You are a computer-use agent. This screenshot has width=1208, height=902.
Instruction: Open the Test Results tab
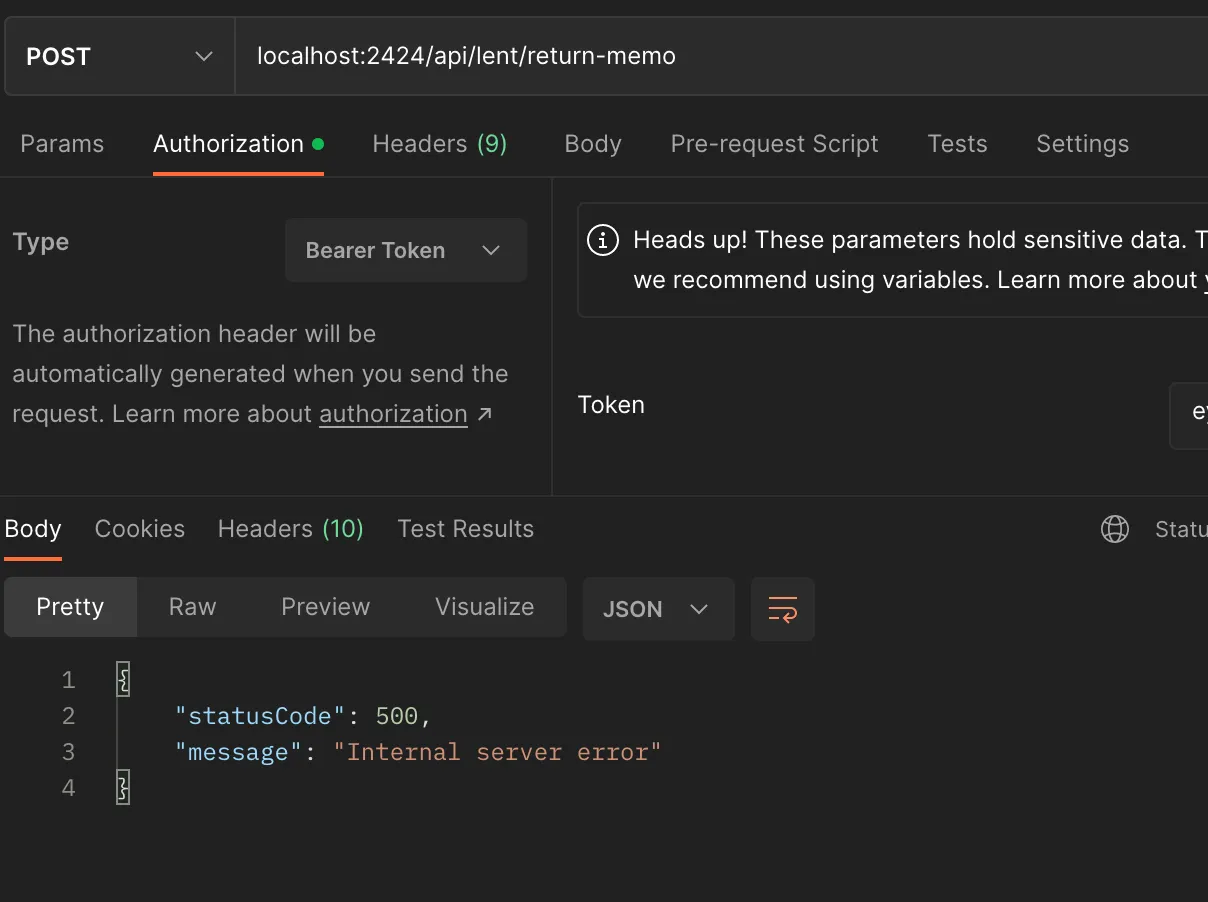click(465, 529)
